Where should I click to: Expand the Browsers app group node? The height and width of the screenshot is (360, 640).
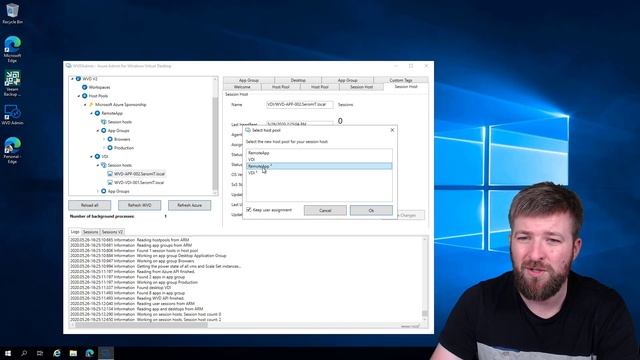point(104,139)
